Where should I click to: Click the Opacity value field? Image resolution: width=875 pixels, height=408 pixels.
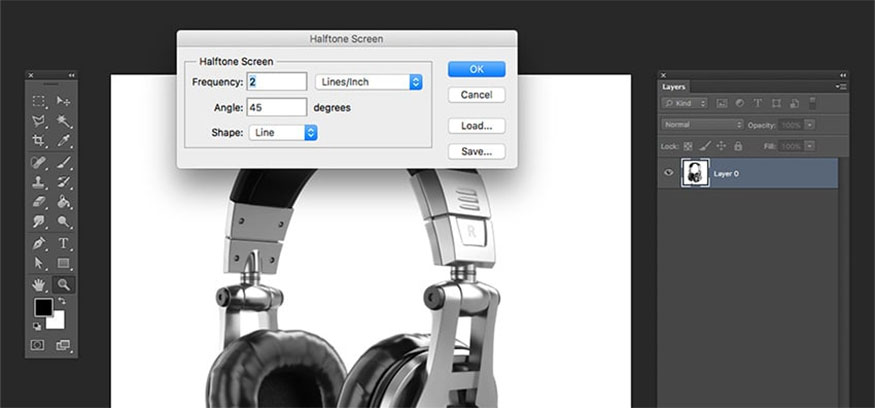(791, 125)
